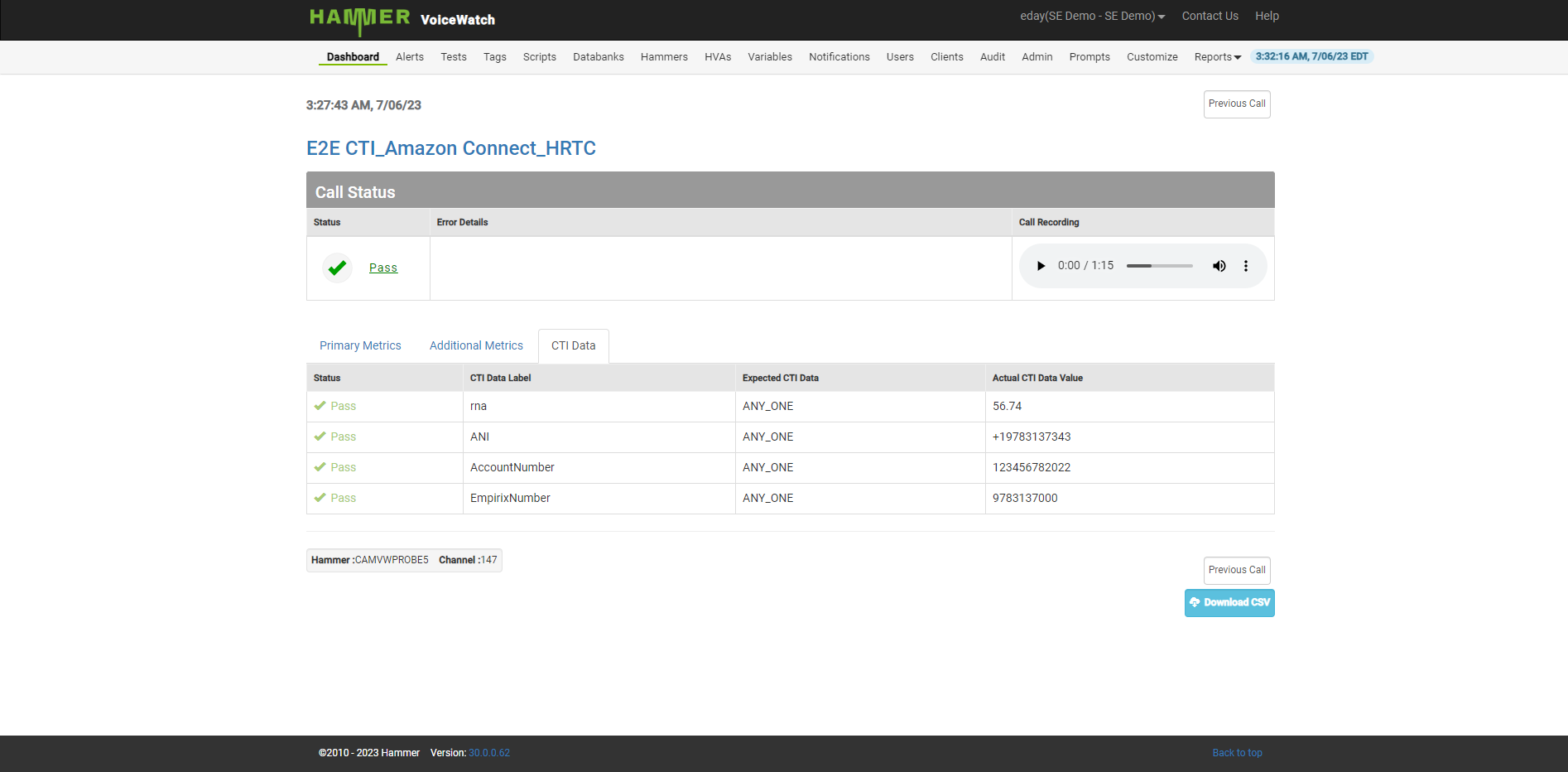Click the green checkmark beside Pass status
1568x772 pixels.
337,268
